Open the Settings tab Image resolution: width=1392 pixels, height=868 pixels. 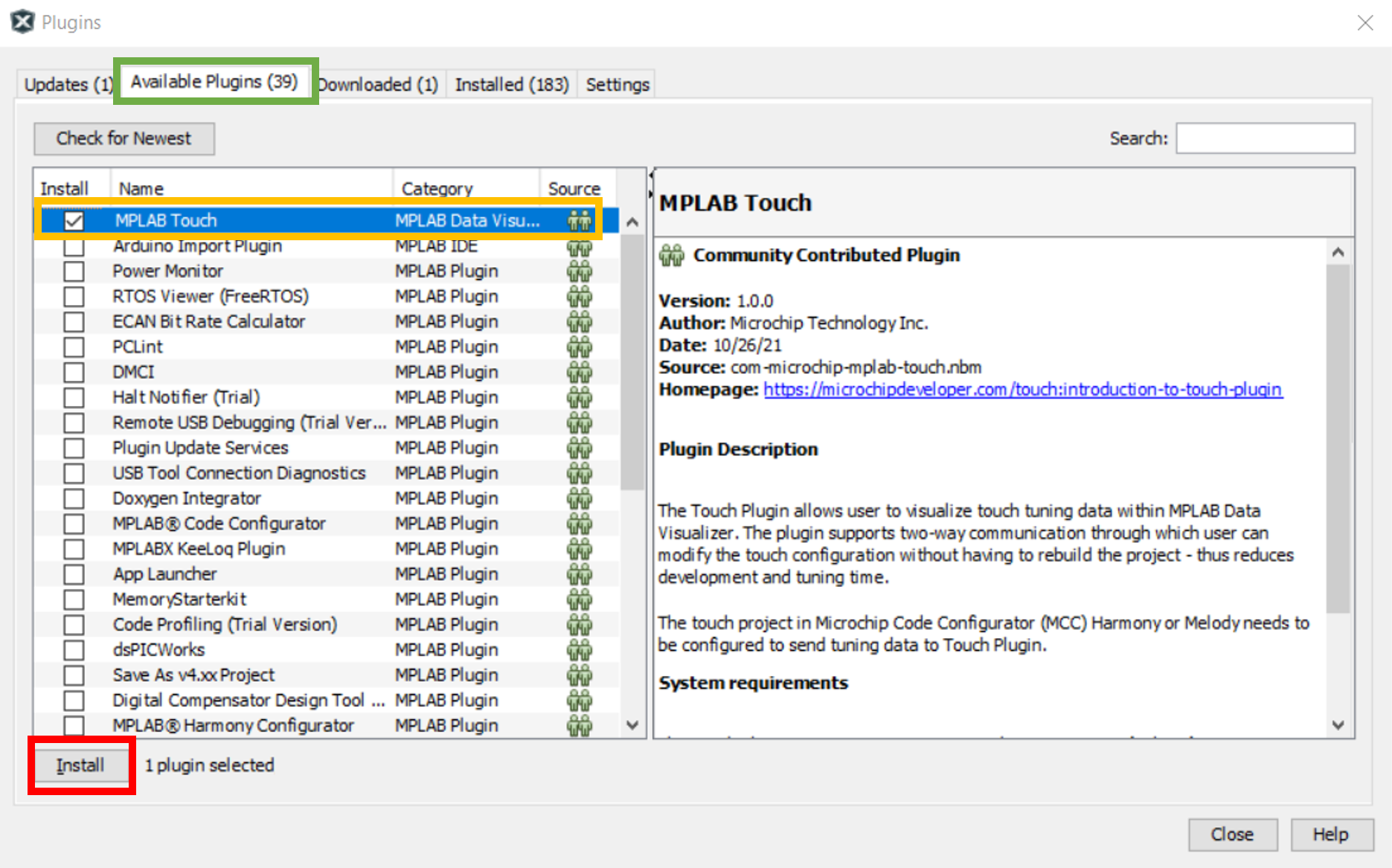(617, 85)
